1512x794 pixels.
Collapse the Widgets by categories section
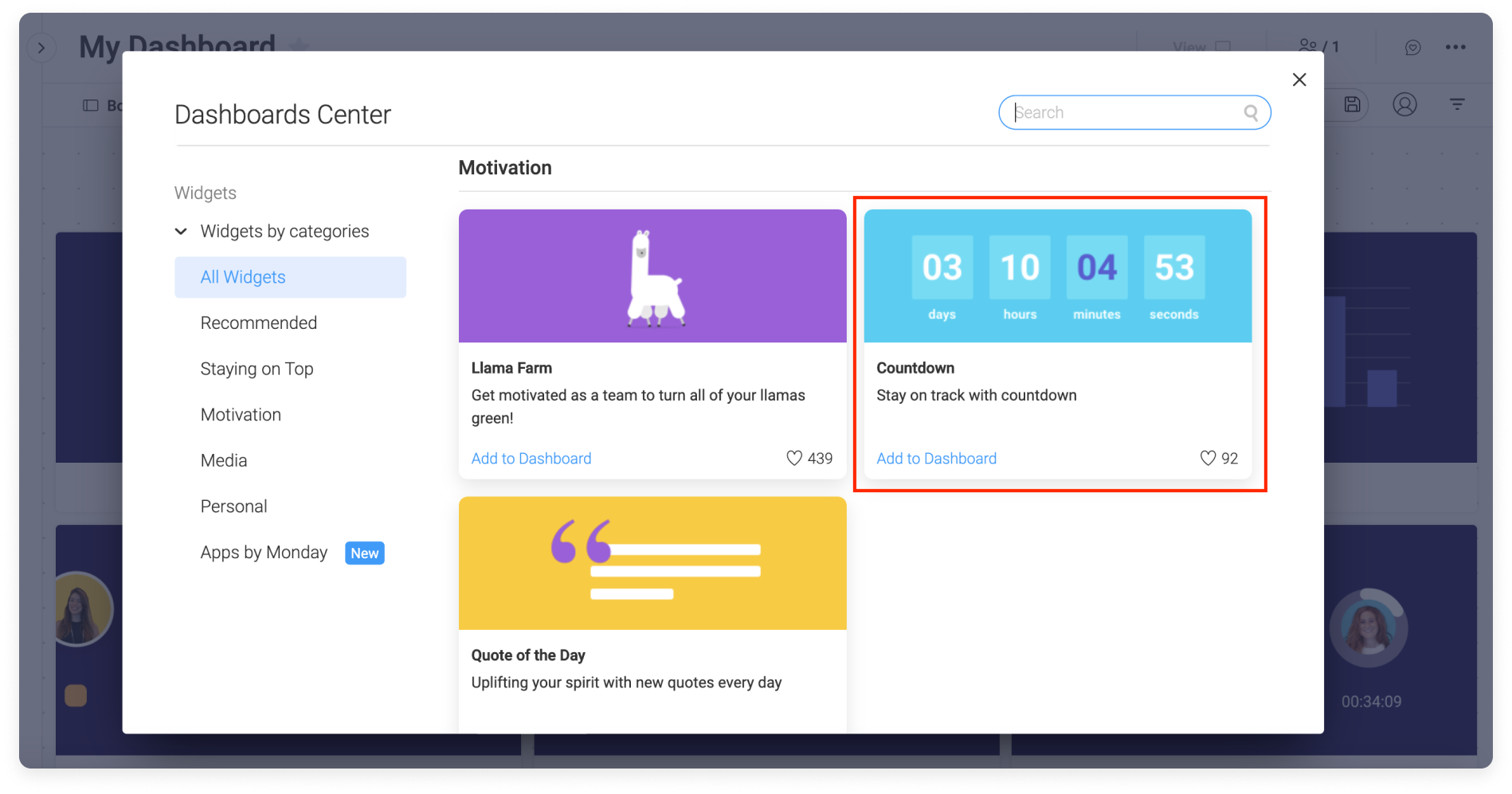181,231
